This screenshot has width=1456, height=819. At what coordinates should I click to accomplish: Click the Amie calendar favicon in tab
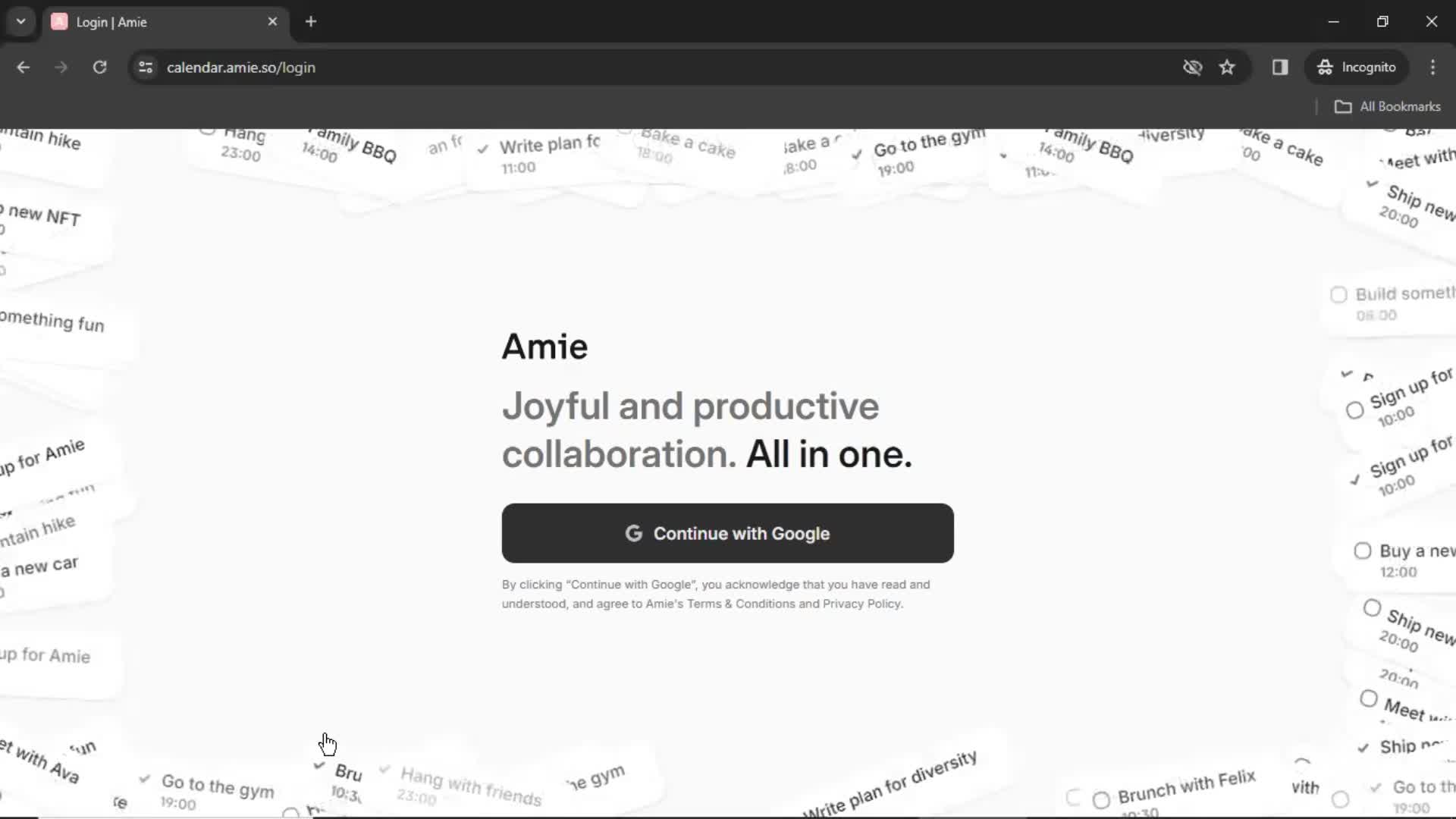click(59, 21)
